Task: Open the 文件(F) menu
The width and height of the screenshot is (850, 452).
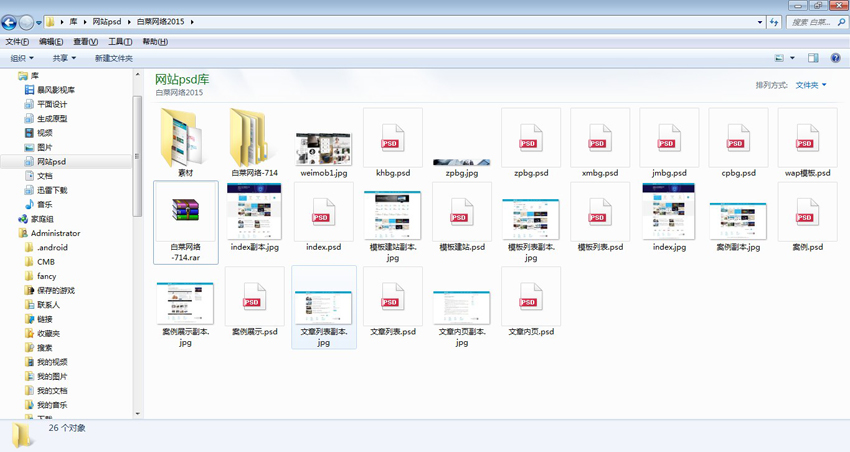Action: pyautogui.click(x=17, y=42)
